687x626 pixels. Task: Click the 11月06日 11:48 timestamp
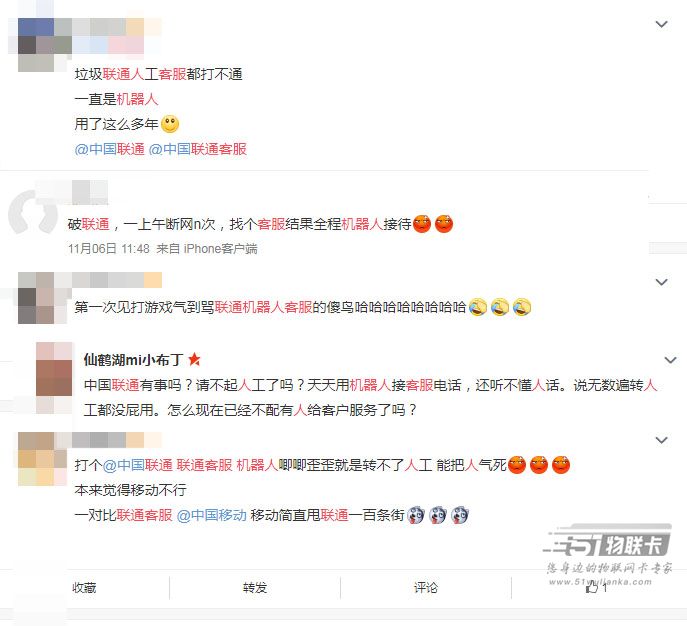pos(109,249)
